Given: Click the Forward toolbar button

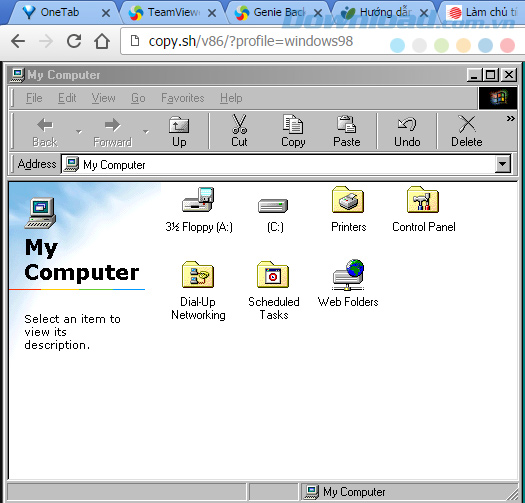Looking at the screenshot, I should 112,132.
